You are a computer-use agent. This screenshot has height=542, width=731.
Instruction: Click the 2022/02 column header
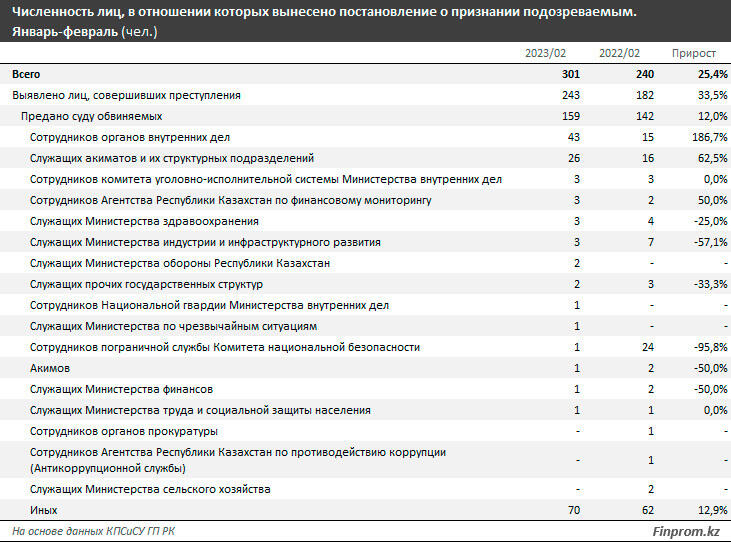tap(618, 54)
